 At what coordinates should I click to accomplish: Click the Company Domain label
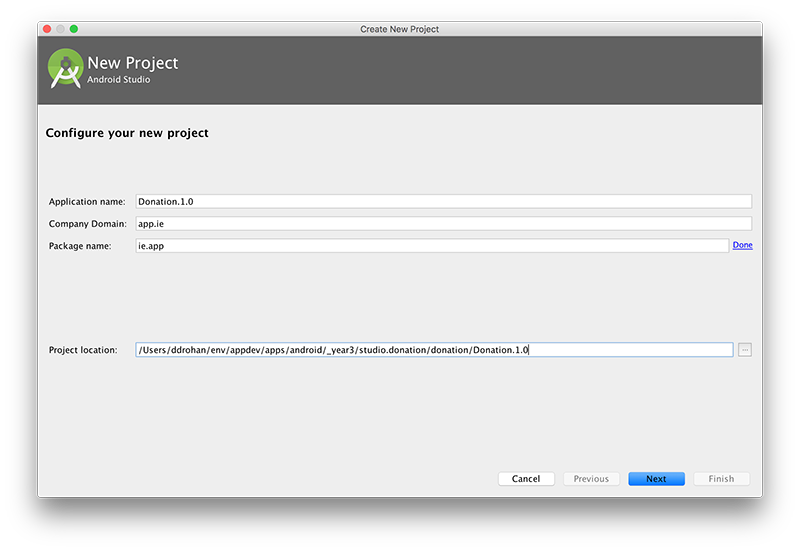coord(87,224)
